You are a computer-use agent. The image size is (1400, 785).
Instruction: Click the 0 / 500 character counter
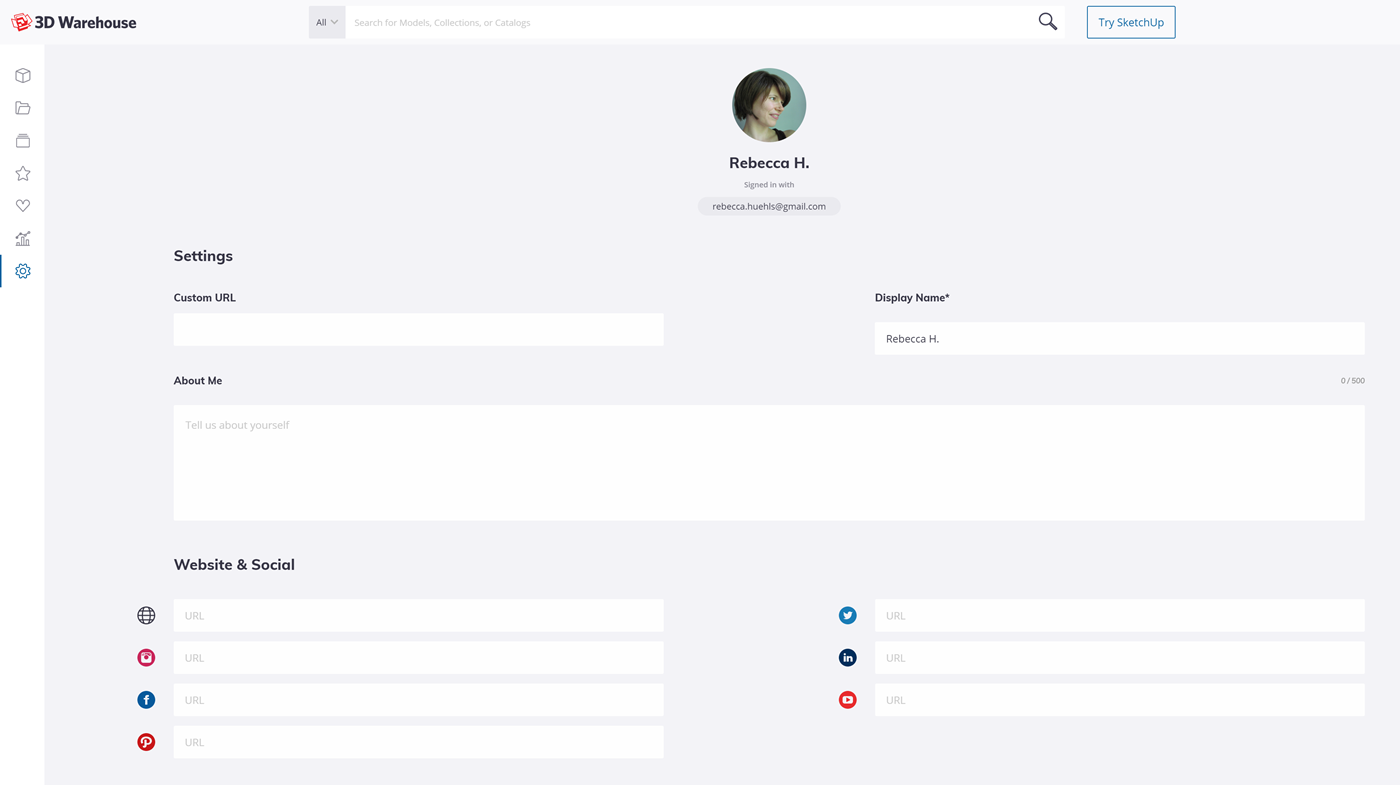coord(1352,381)
